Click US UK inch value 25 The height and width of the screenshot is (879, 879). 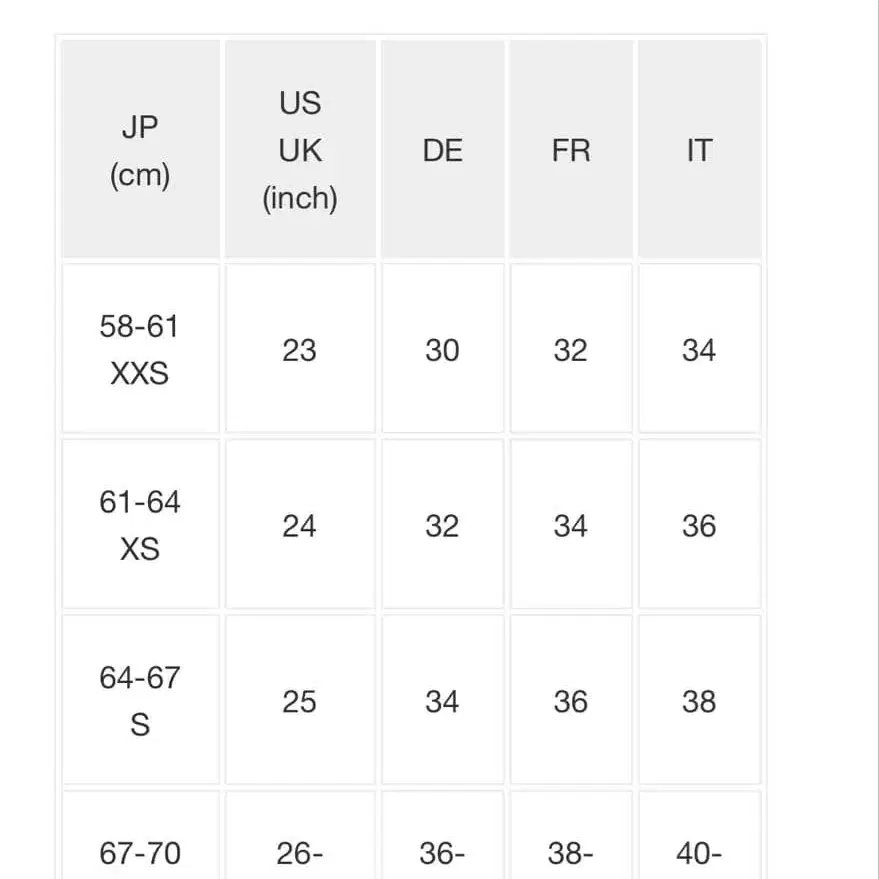tap(300, 701)
